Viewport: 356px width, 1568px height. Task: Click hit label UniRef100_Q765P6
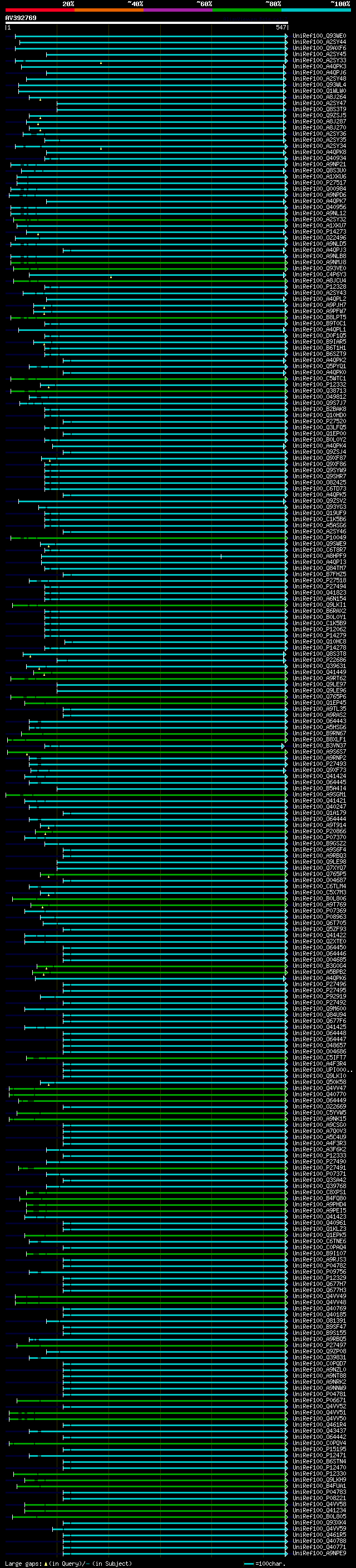pos(319,697)
